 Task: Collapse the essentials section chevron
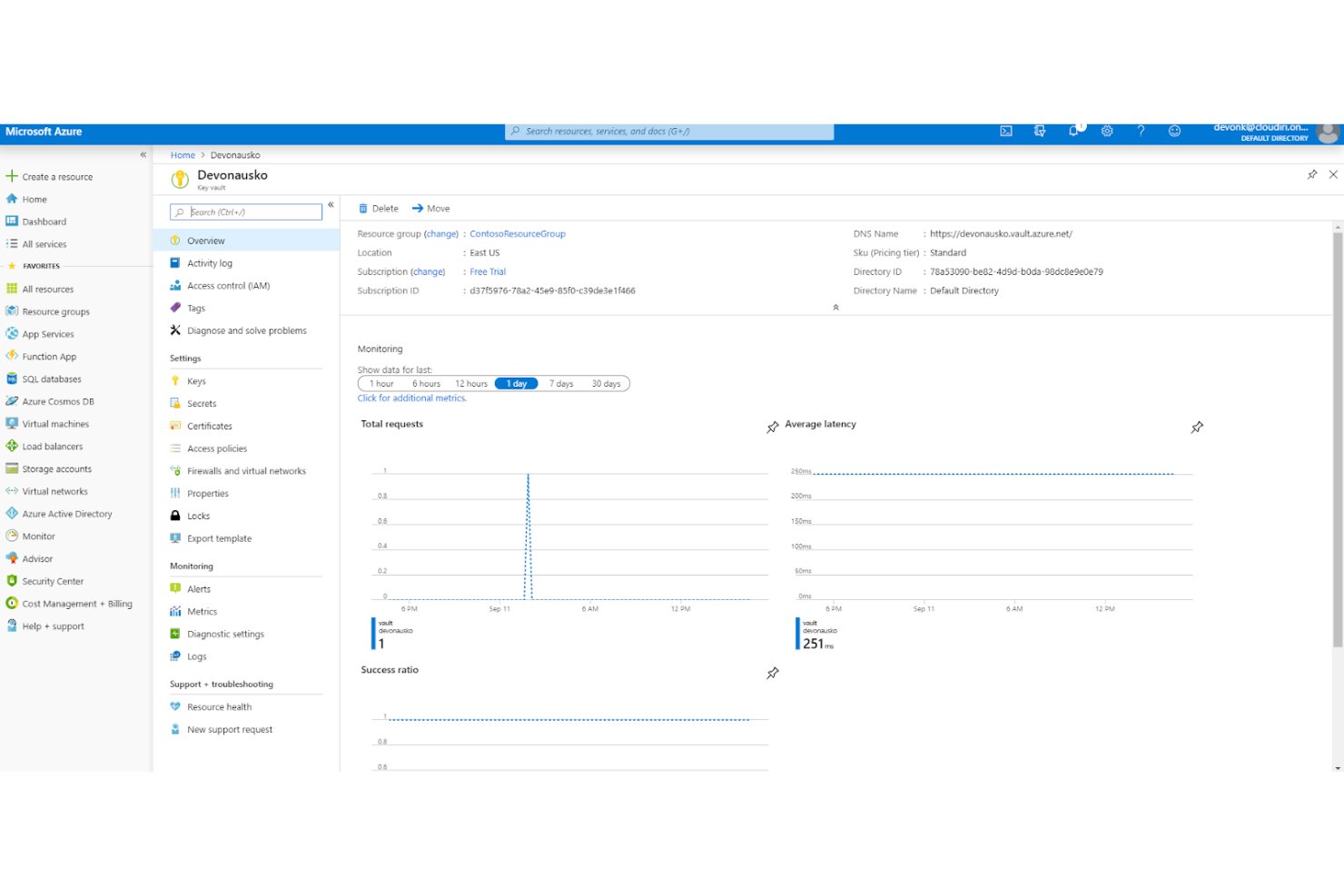click(x=835, y=308)
